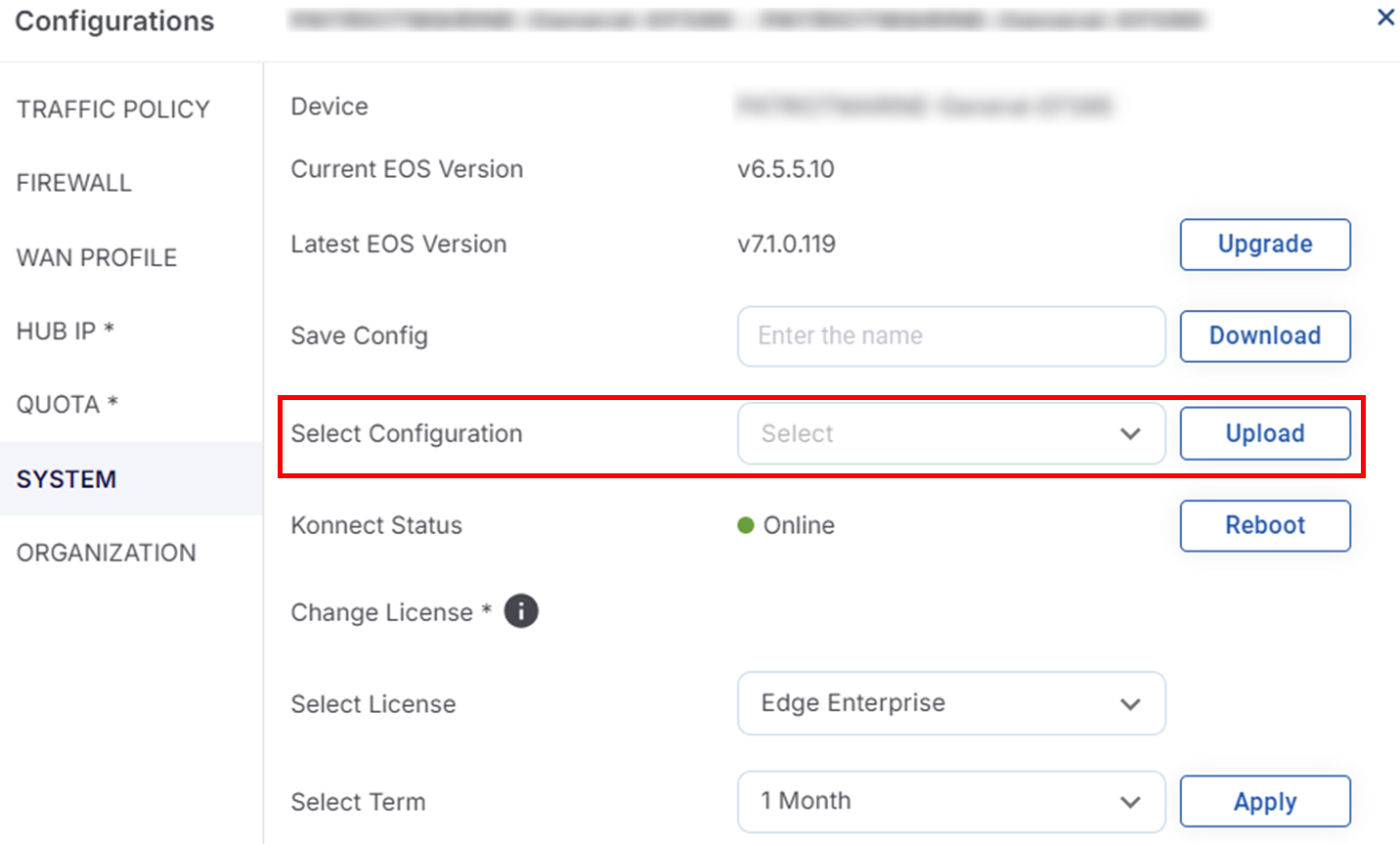Close the Configurations panel
The width and height of the screenshot is (1400, 844).
coord(1385,18)
